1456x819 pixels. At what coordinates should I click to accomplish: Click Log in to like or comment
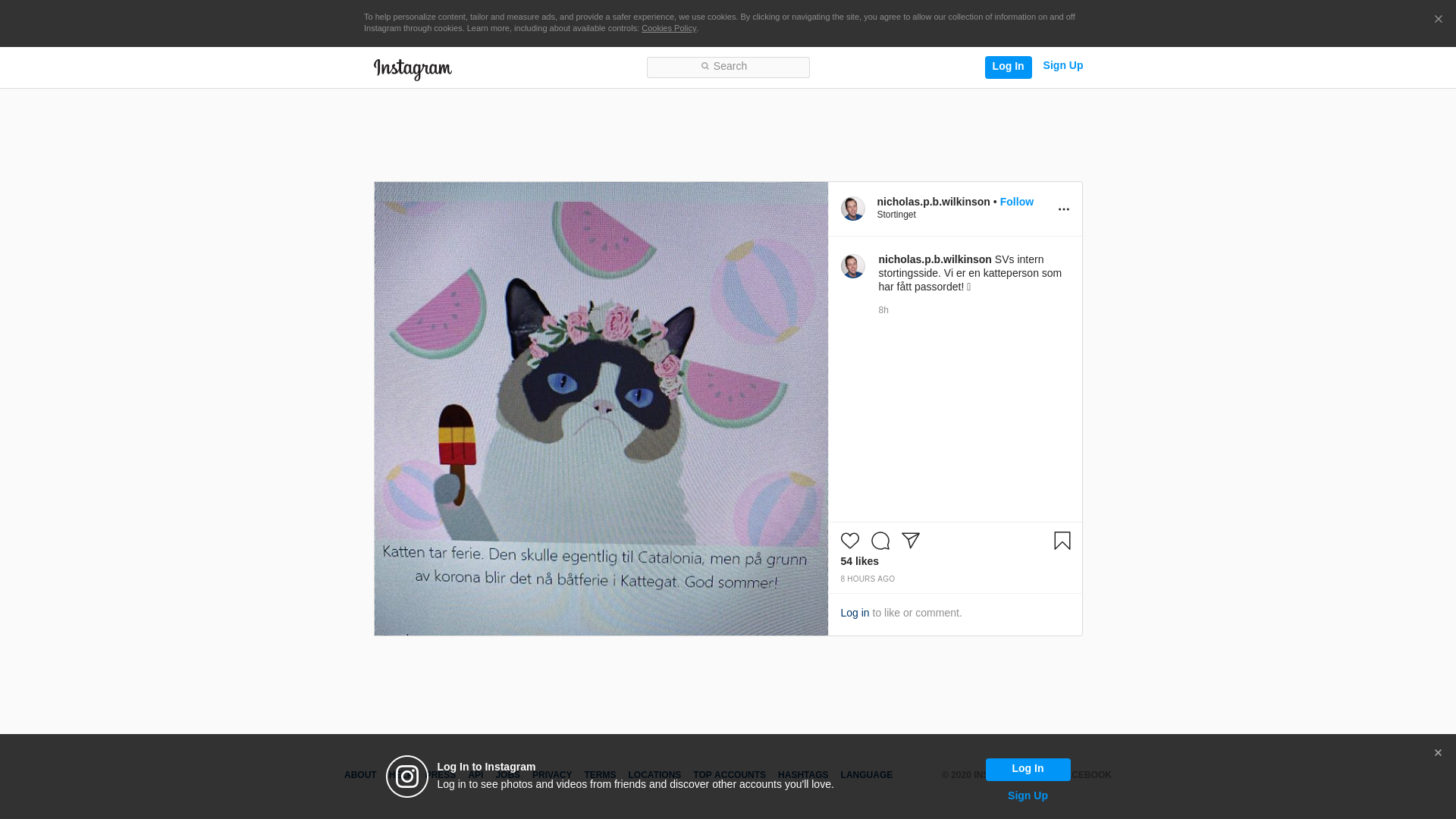click(855, 613)
